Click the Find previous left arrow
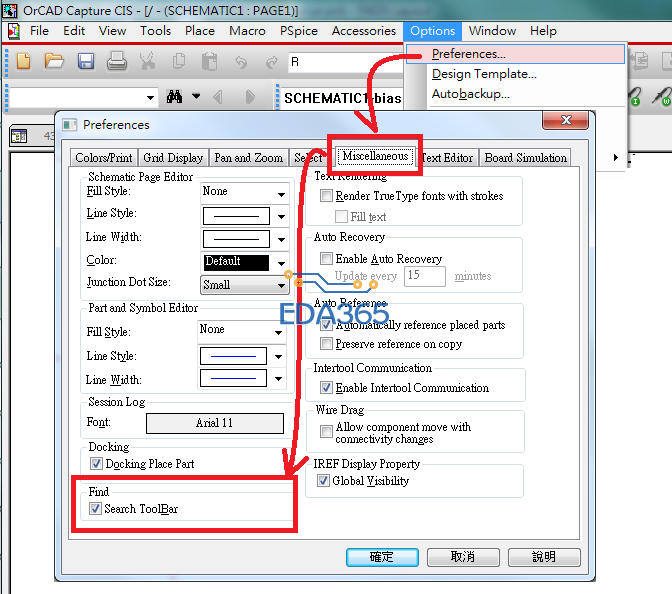Viewport: 672px width, 594px height. click(x=218, y=97)
